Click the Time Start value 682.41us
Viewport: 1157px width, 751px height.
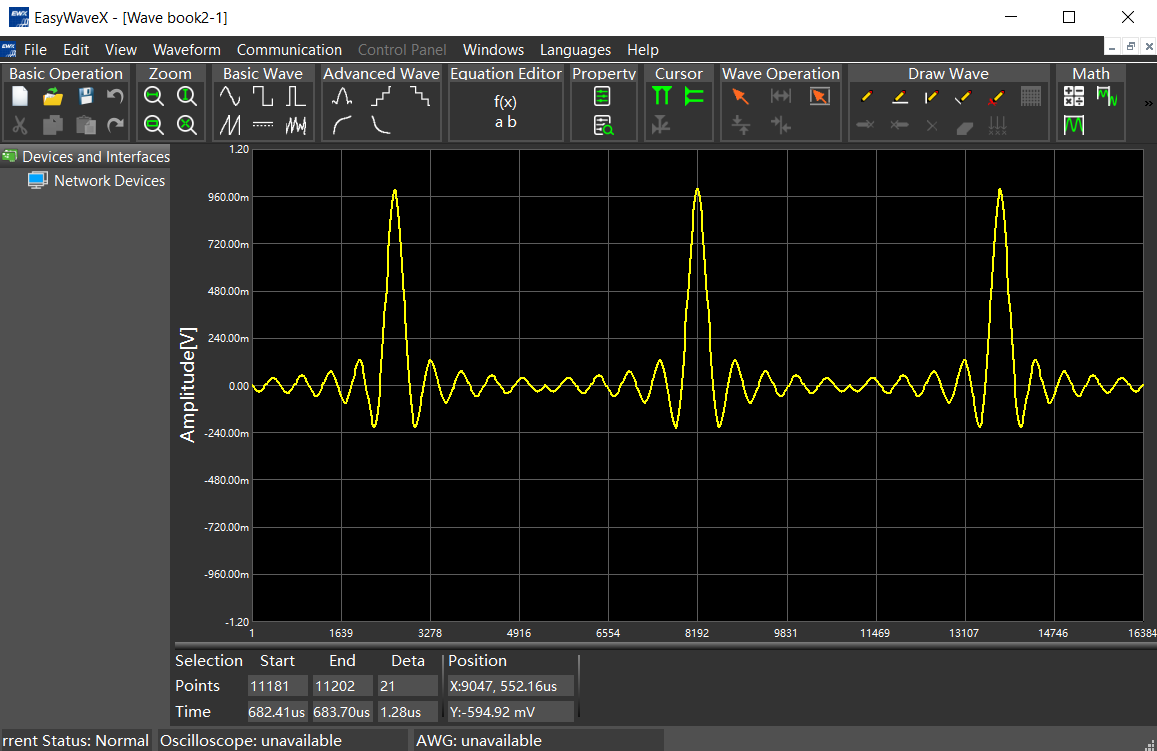(277, 712)
